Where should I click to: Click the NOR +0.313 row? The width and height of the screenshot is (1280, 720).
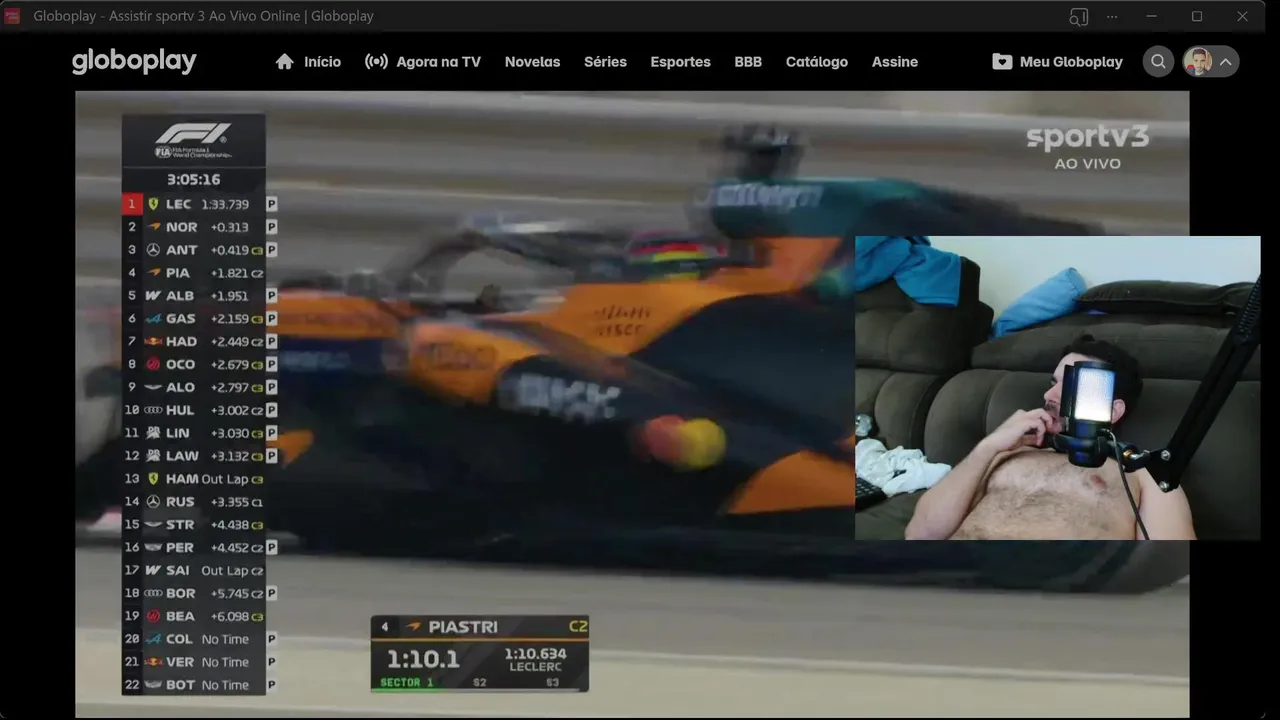(x=199, y=227)
